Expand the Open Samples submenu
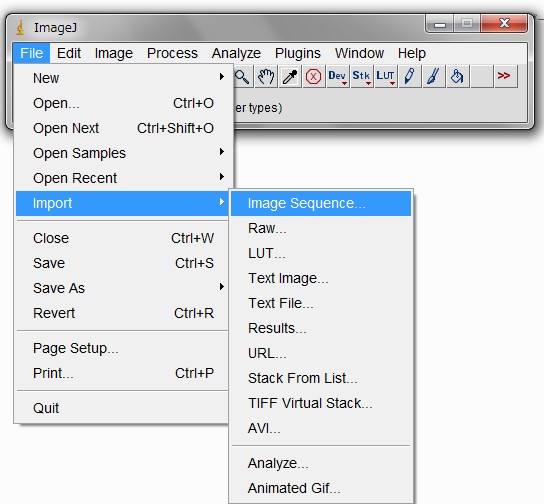The height and width of the screenshot is (504, 544). (x=121, y=153)
